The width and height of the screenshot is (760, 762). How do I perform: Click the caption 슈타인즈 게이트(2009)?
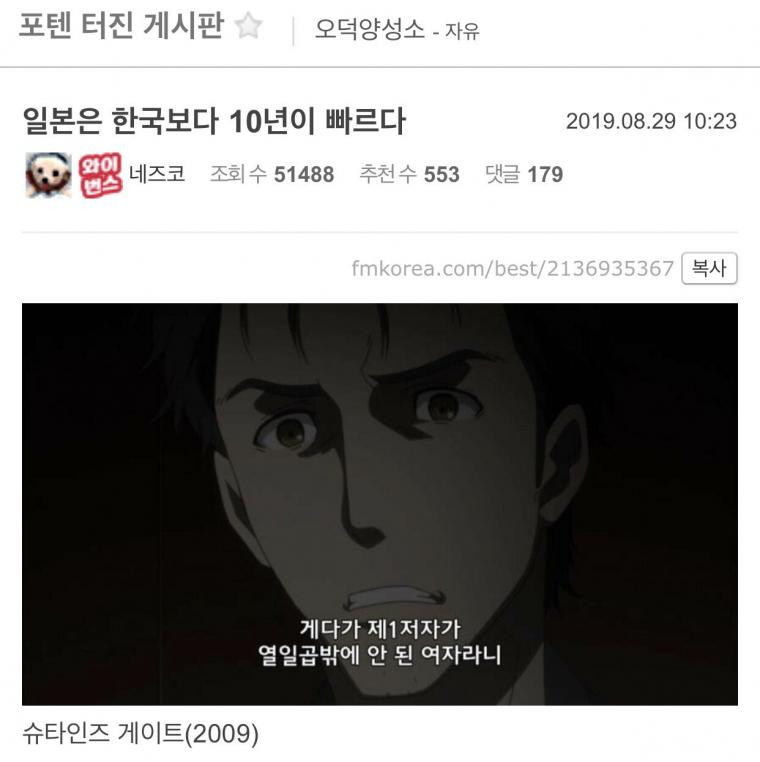(140, 733)
